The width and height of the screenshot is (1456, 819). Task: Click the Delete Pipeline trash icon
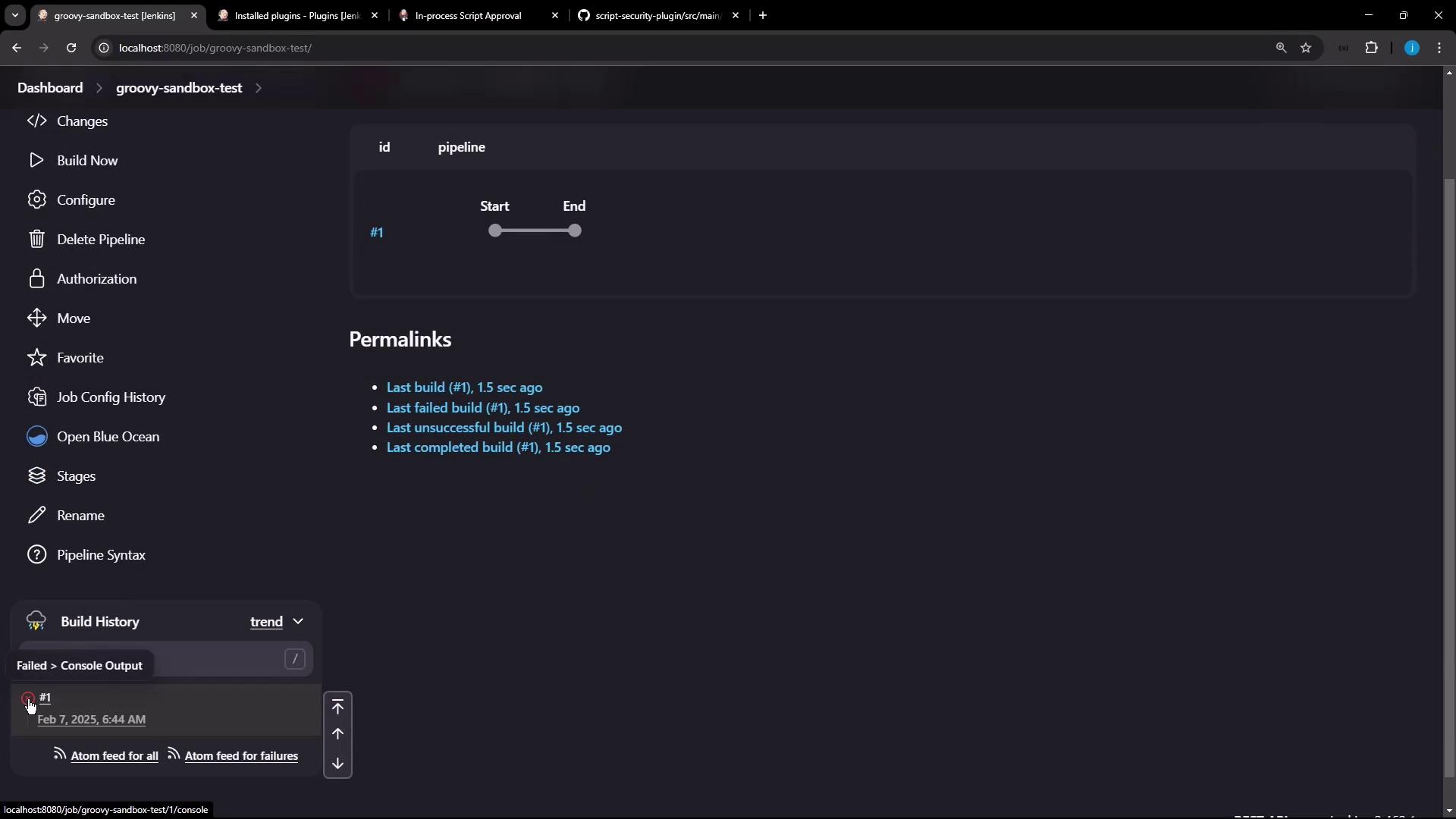[36, 239]
